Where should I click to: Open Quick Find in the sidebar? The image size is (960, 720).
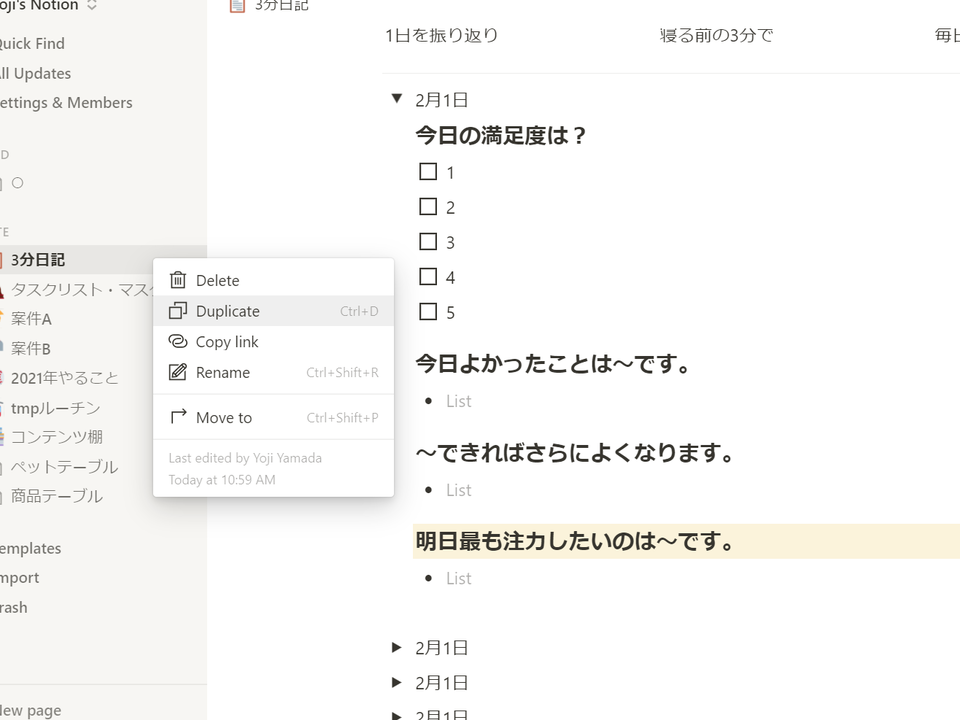tap(32, 43)
